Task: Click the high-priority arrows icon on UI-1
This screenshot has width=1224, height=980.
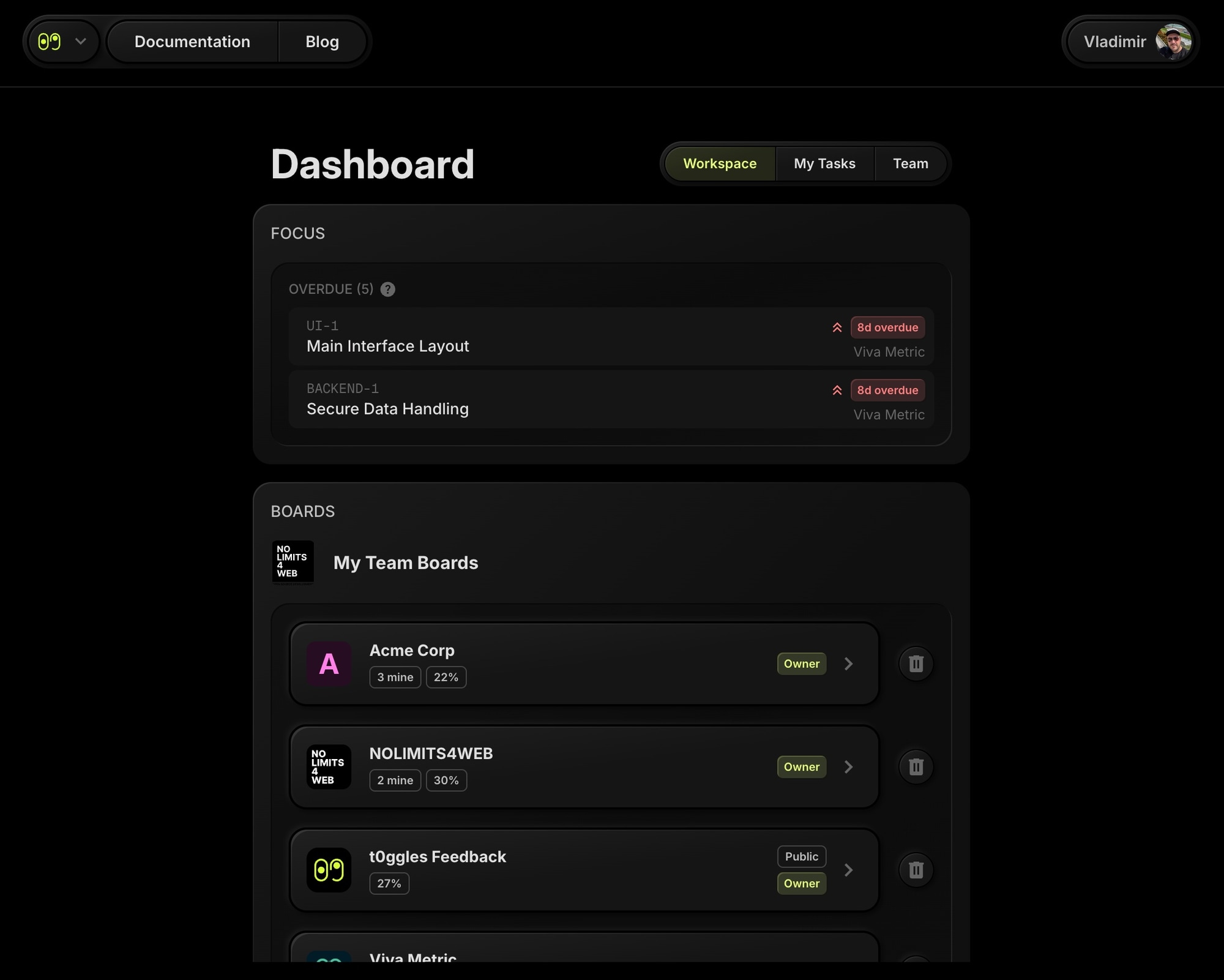Action: (837, 327)
